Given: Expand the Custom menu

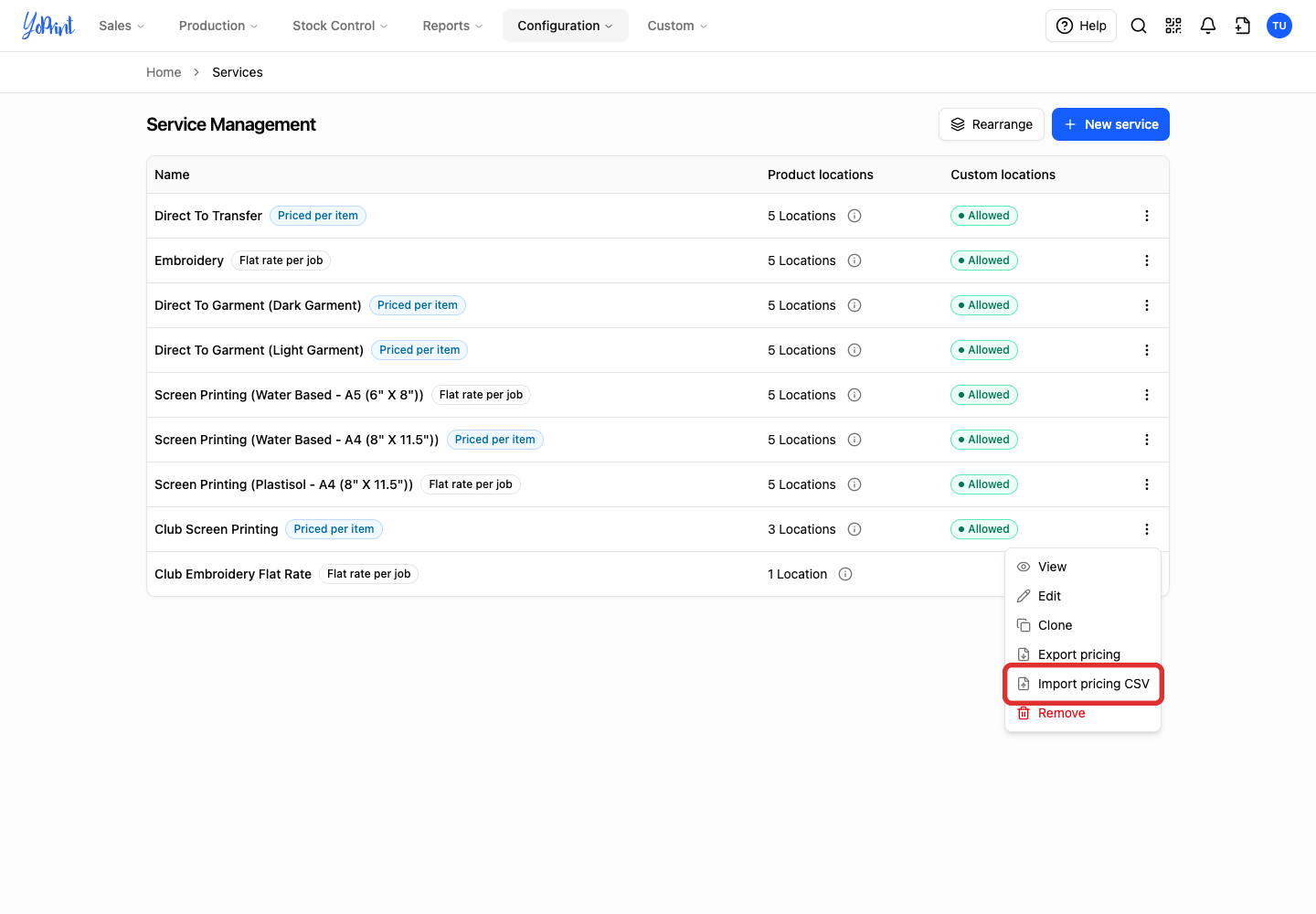Looking at the screenshot, I should coord(677,26).
